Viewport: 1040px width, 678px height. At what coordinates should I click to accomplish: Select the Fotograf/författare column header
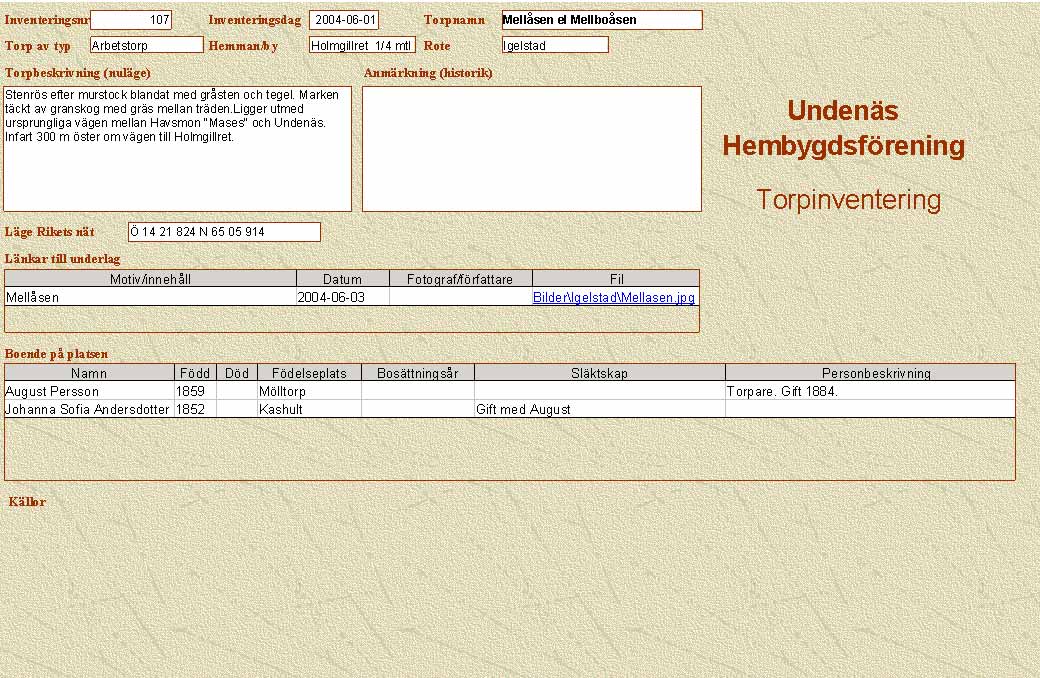pyautogui.click(x=460, y=279)
